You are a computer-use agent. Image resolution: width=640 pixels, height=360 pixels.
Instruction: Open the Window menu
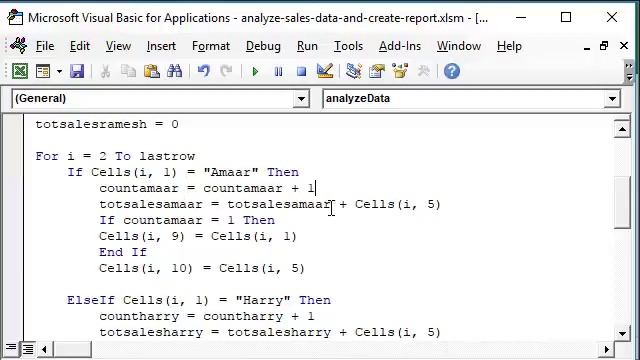pos(459,46)
